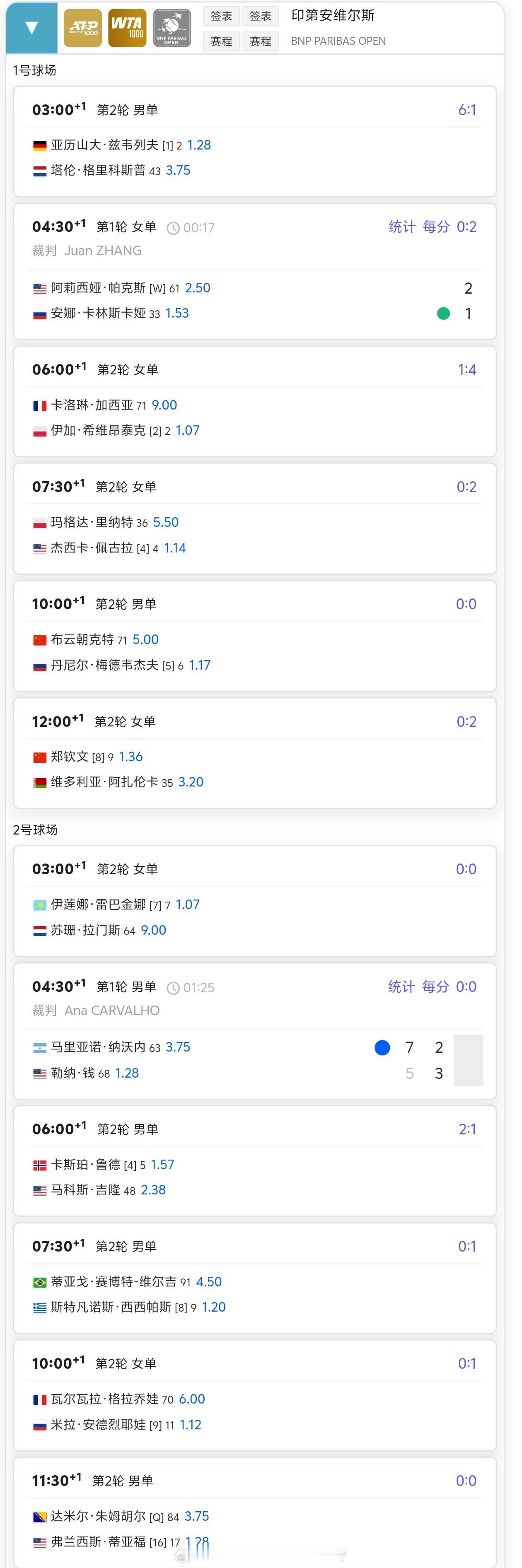This screenshot has height=1568, width=522.
Task: Click green serving dot for 安娜·卡林斯卡娅
Action: (443, 314)
